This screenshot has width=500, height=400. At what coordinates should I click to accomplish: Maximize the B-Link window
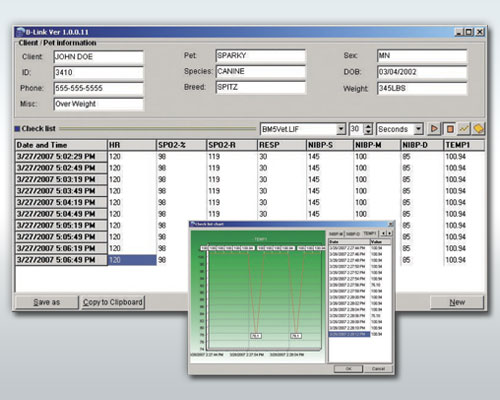(x=469, y=32)
